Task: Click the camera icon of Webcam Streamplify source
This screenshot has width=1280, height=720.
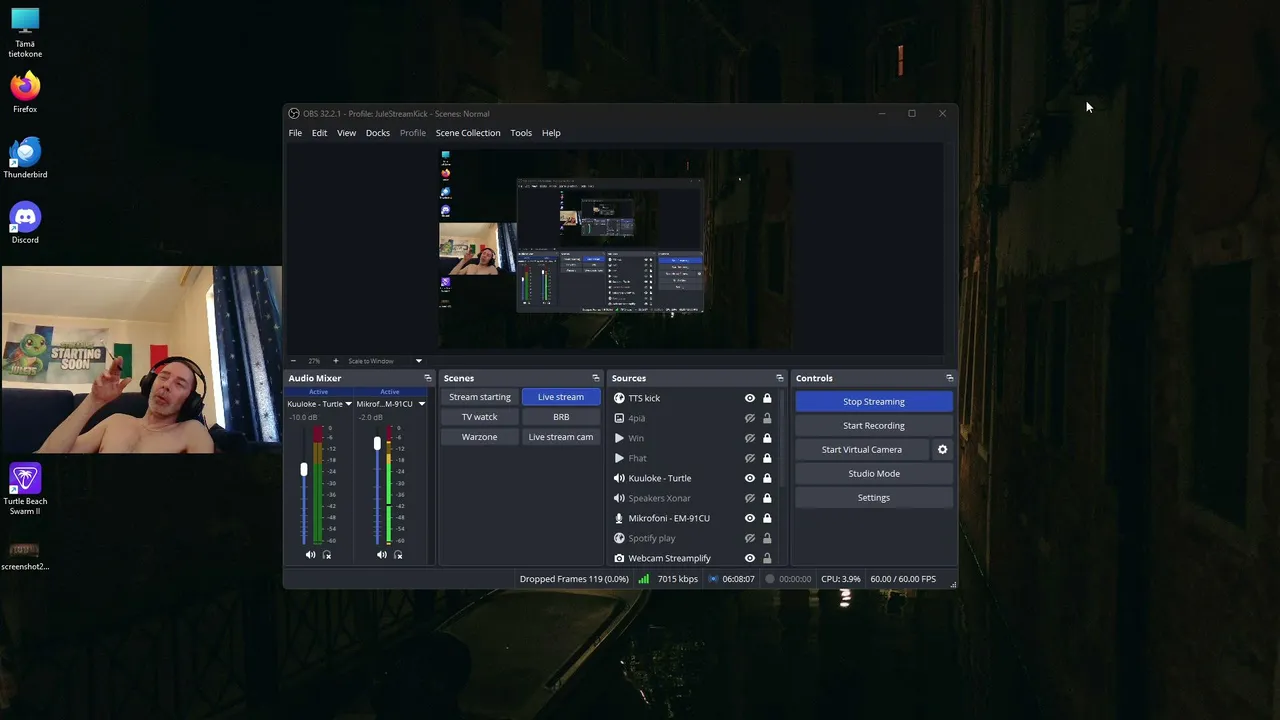Action: [619, 558]
